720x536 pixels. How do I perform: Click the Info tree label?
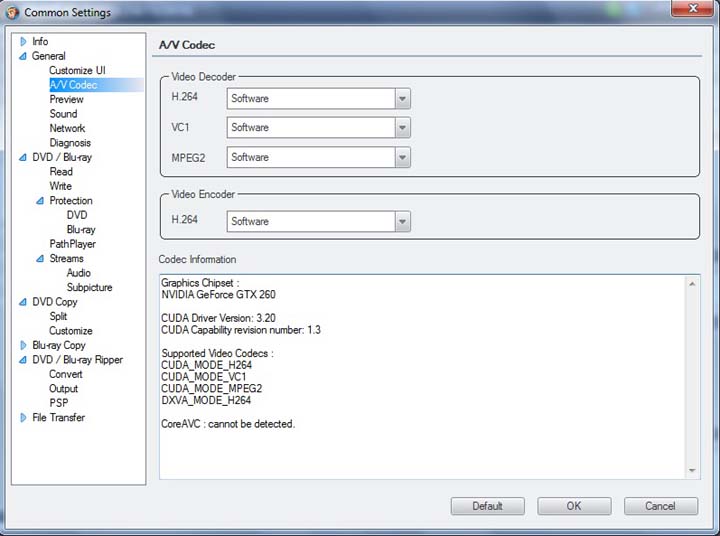40,41
